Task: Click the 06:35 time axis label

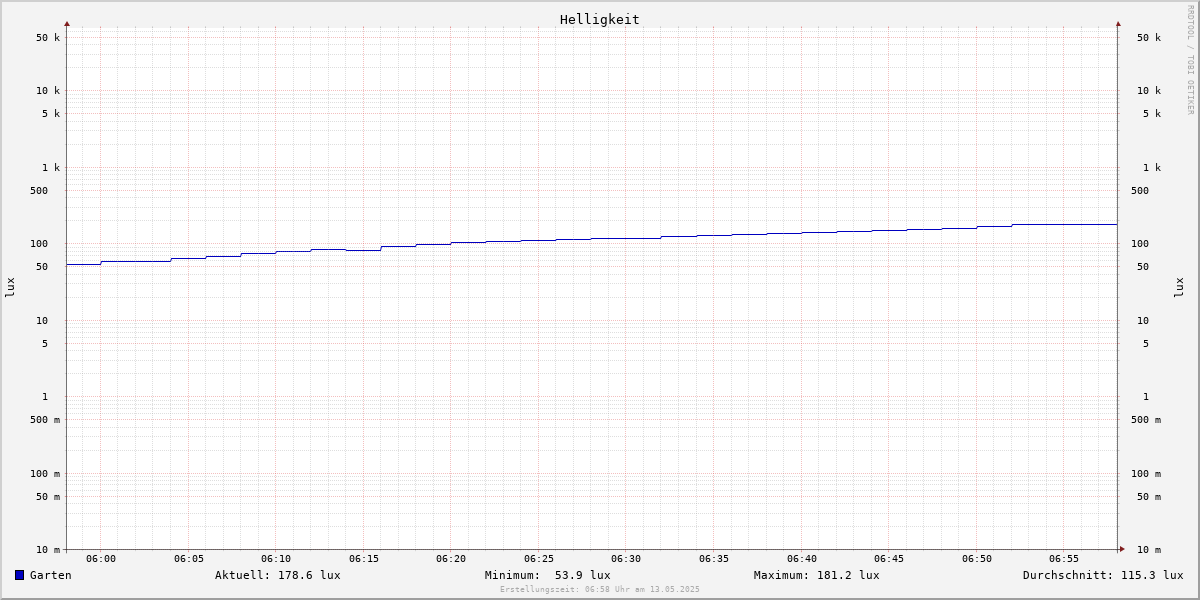Action: (x=714, y=559)
